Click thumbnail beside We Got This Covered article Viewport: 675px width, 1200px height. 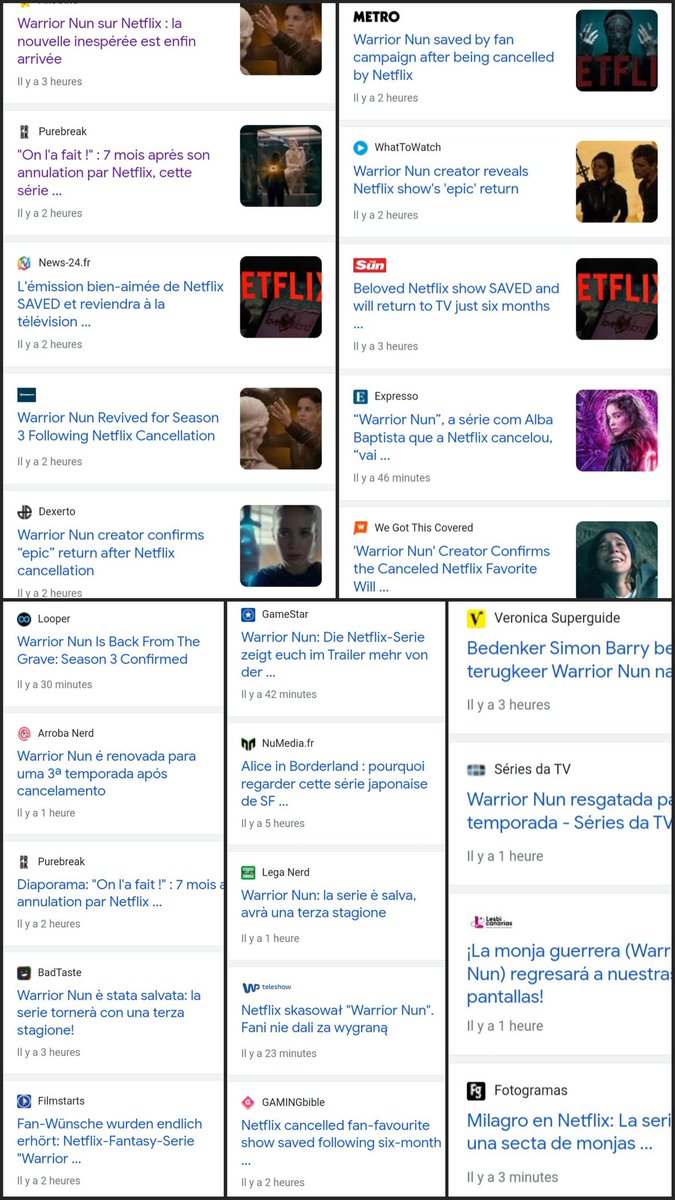point(617,559)
